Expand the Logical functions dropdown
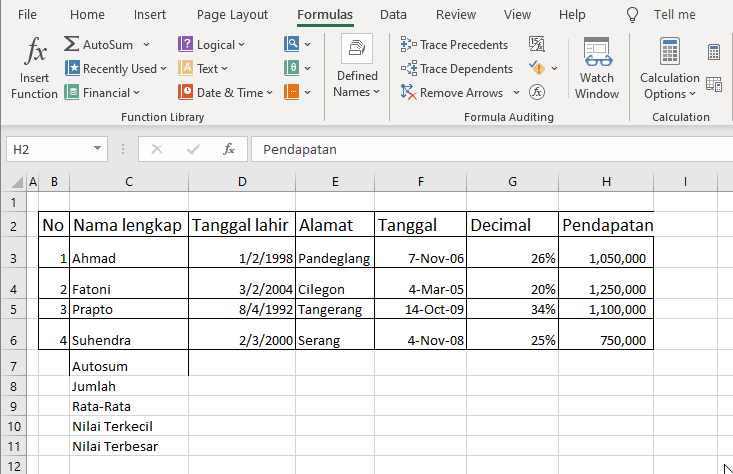The width and height of the screenshot is (733, 474). pyautogui.click(x=211, y=44)
